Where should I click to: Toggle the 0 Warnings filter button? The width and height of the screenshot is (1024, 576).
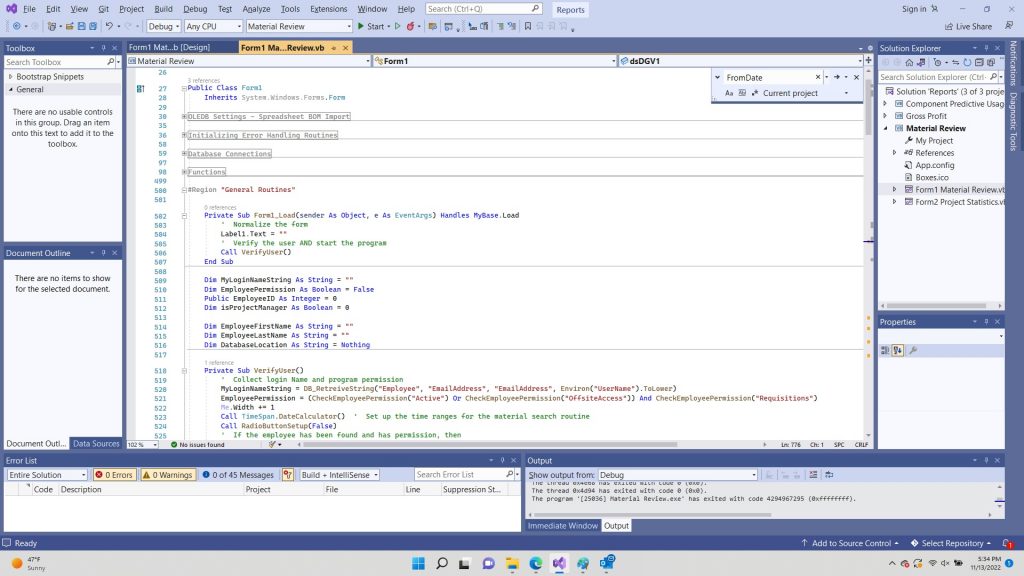click(167, 475)
